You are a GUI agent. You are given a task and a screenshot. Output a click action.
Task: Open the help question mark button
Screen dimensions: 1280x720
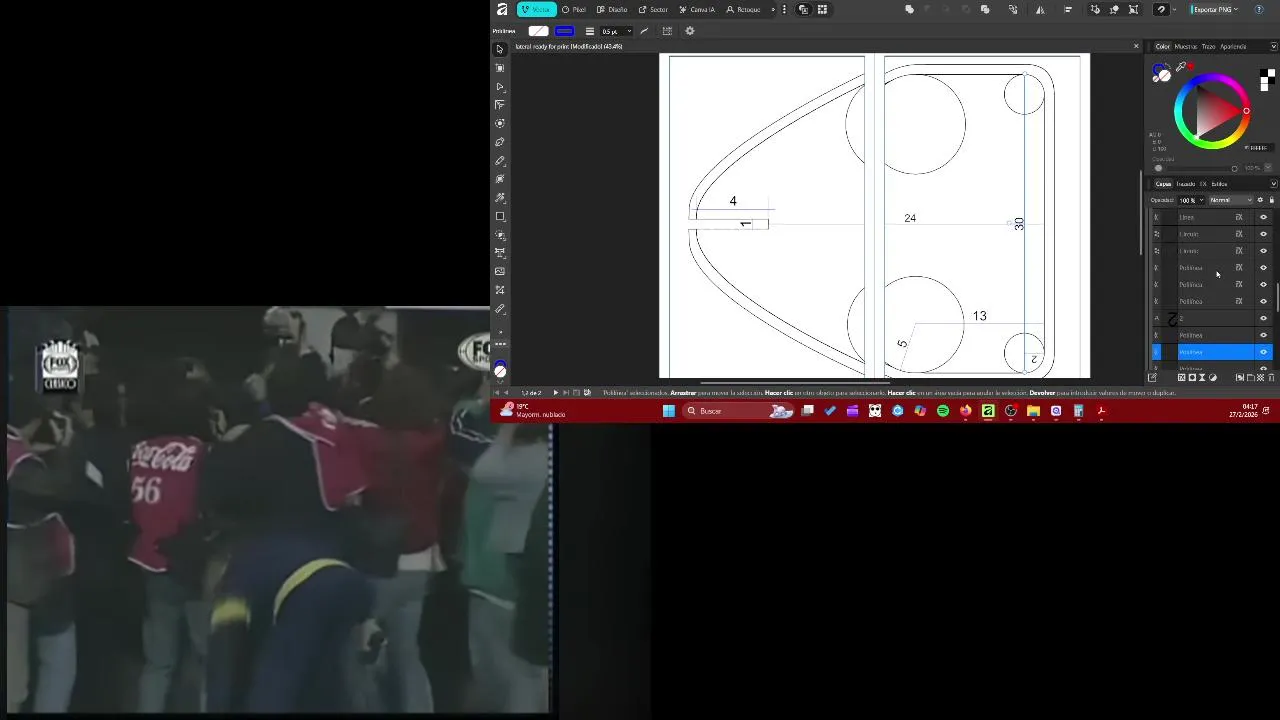(1259, 9)
